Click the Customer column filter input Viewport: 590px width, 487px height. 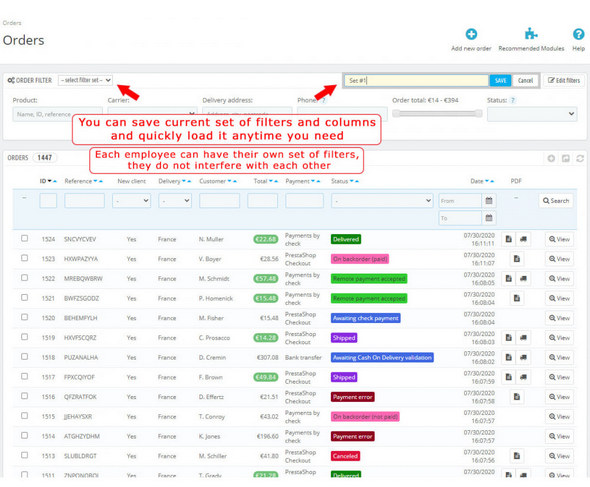[x=219, y=201]
